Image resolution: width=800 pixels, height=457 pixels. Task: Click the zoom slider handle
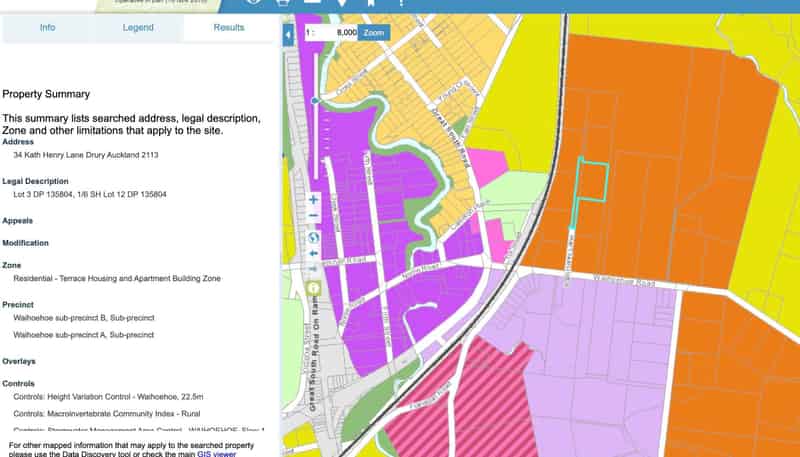[x=315, y=101]
